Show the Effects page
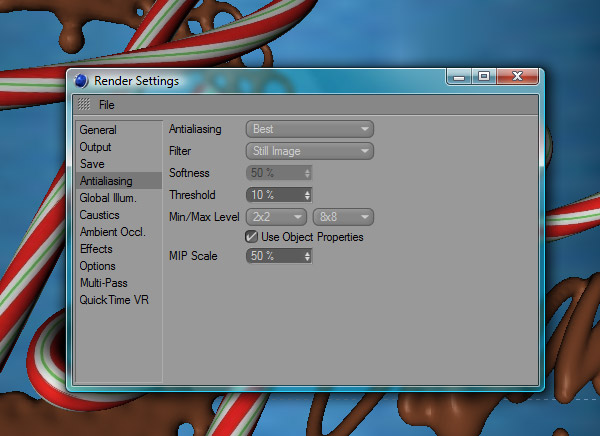Screen dimensions: 600x436 click(x=119, y=249)
